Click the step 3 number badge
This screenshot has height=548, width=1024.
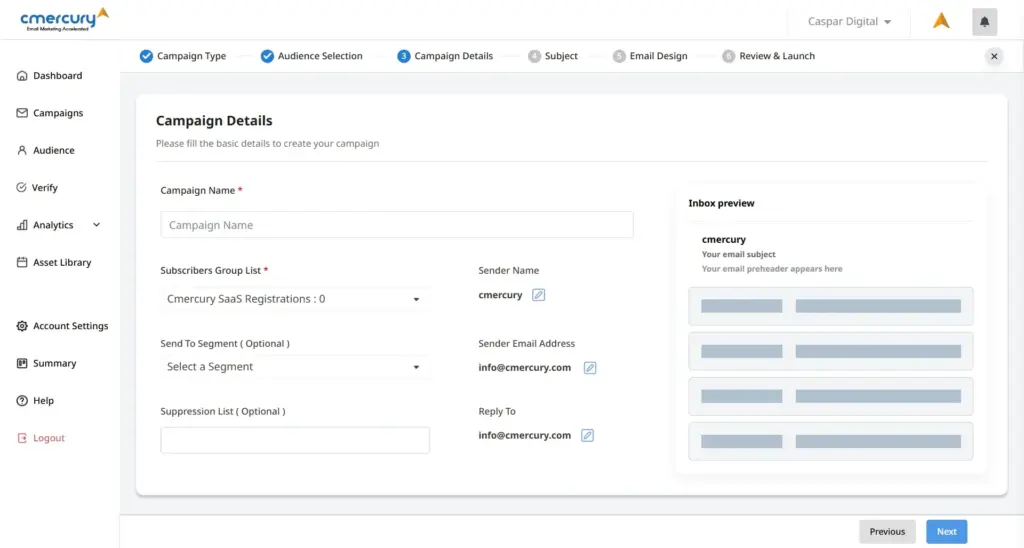point(404,56)
